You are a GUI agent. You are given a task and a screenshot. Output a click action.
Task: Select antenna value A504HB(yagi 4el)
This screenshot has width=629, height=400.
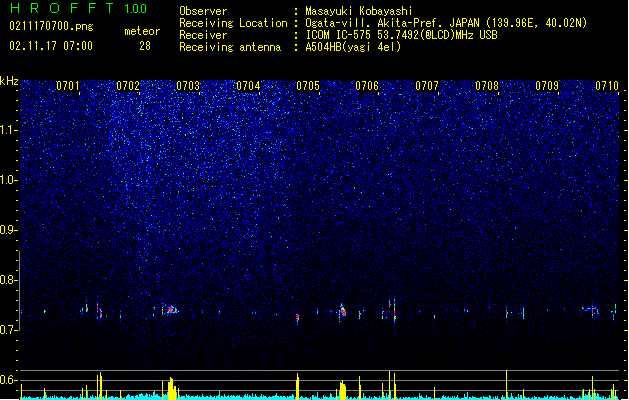[x=353, y=47]
